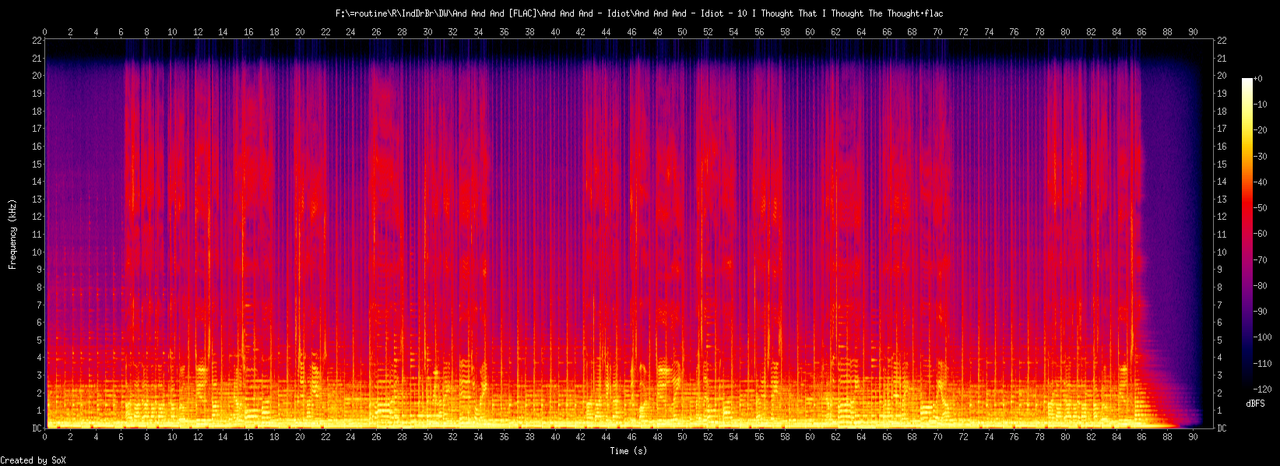
Task: Click the "-110" value on the dBFS scale
Action: [x=1264, y=363]
